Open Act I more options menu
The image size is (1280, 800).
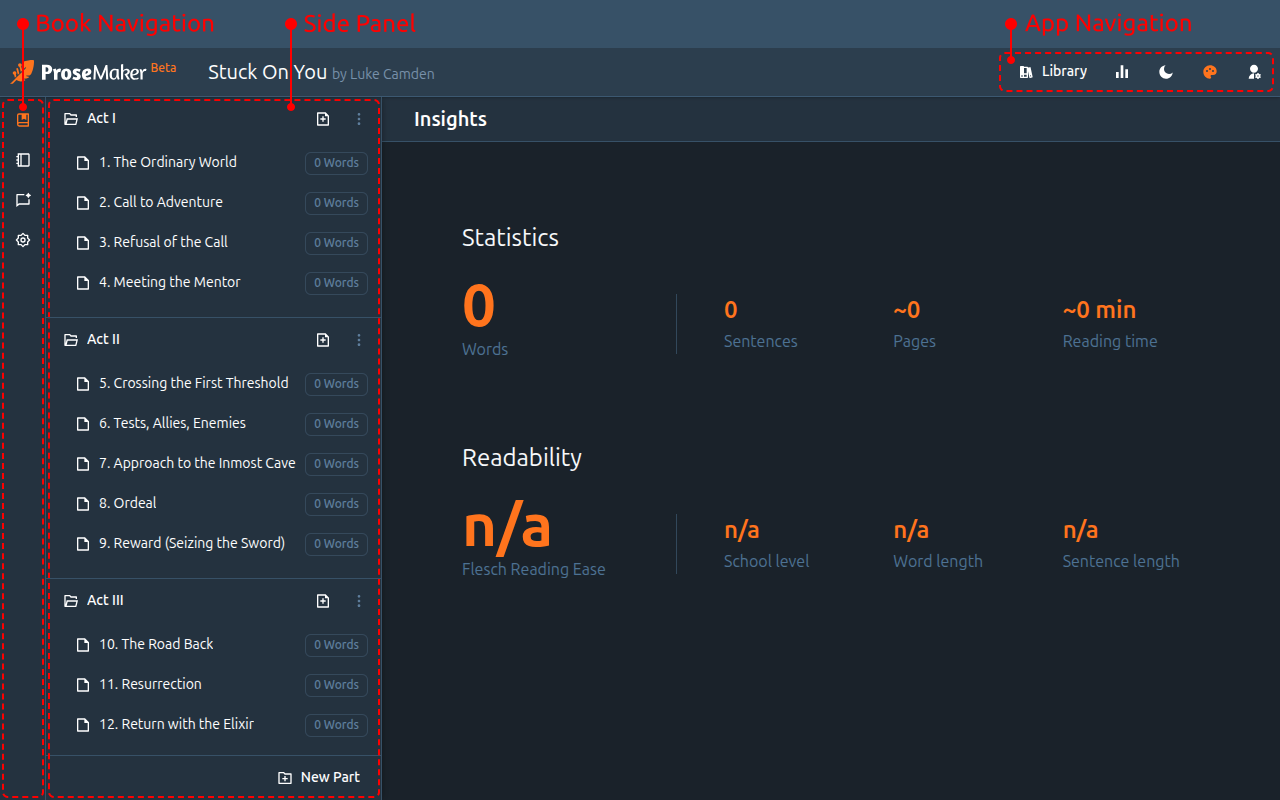click(359, 119)
